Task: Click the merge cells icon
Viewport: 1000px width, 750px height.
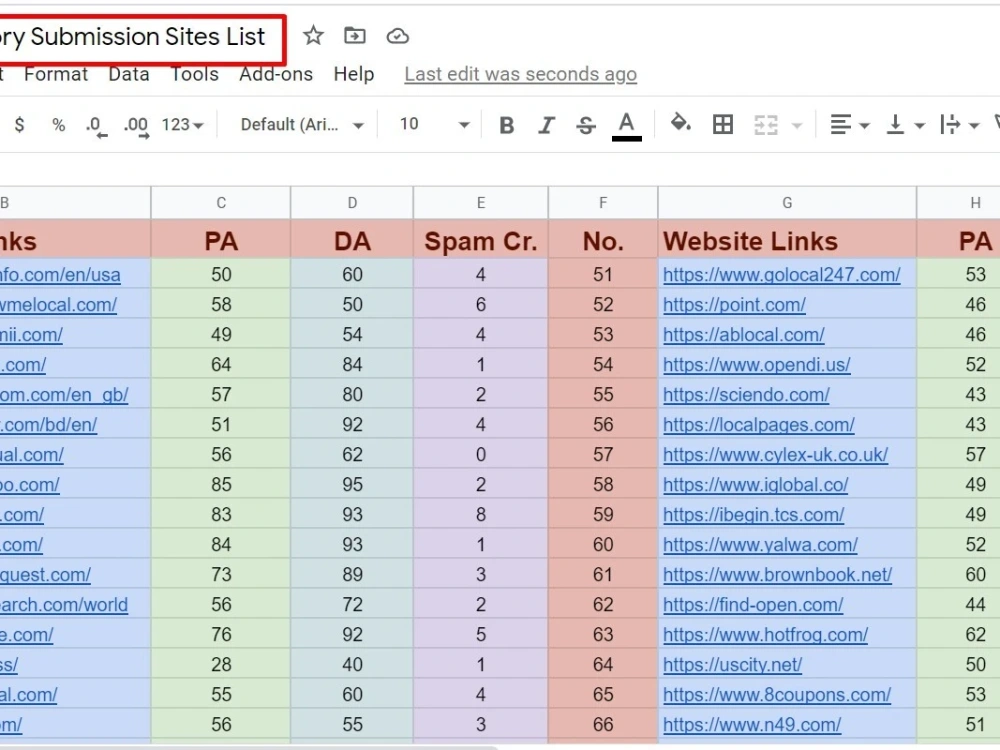Action: pos(766,125)
